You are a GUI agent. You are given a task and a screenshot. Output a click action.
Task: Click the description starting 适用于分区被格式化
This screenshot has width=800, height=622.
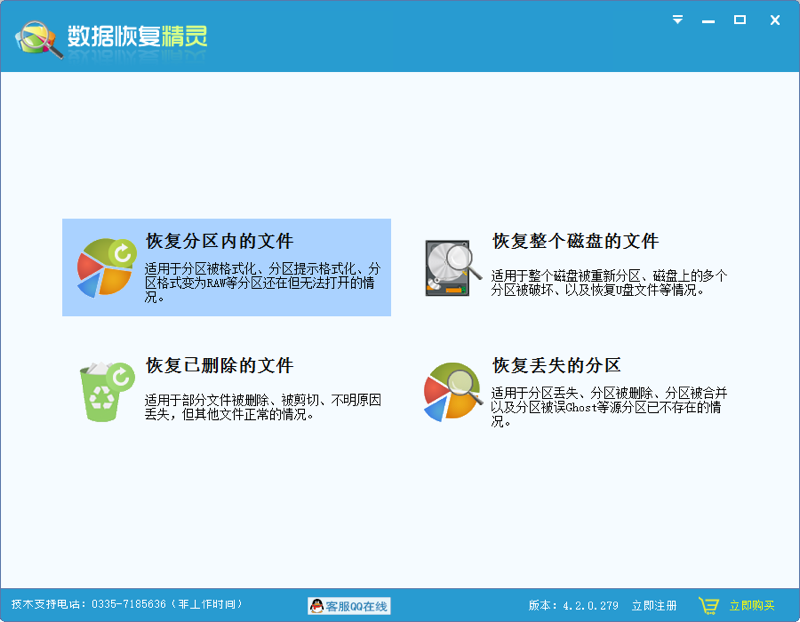pos(262,282)
